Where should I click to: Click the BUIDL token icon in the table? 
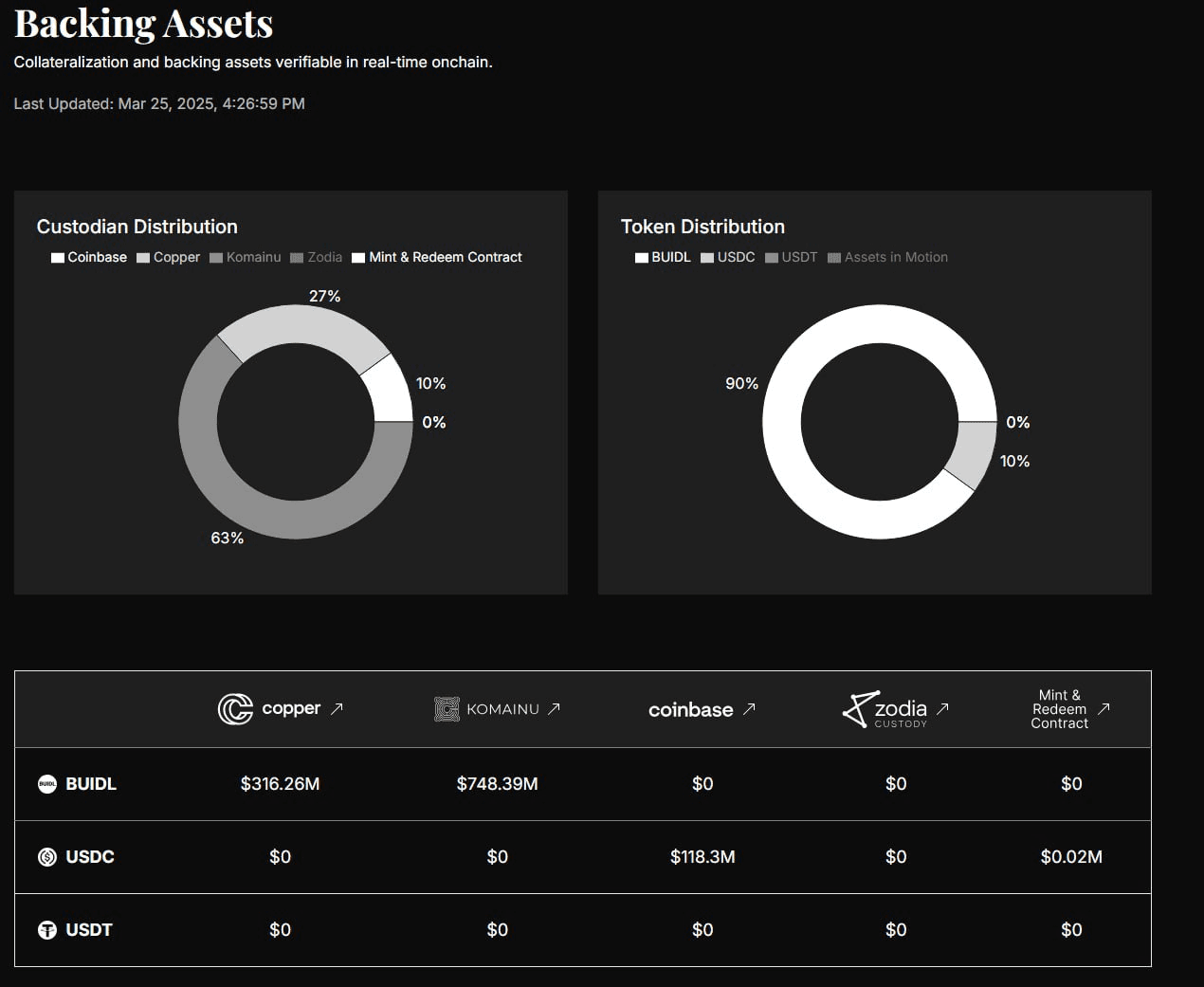point(46,784)
